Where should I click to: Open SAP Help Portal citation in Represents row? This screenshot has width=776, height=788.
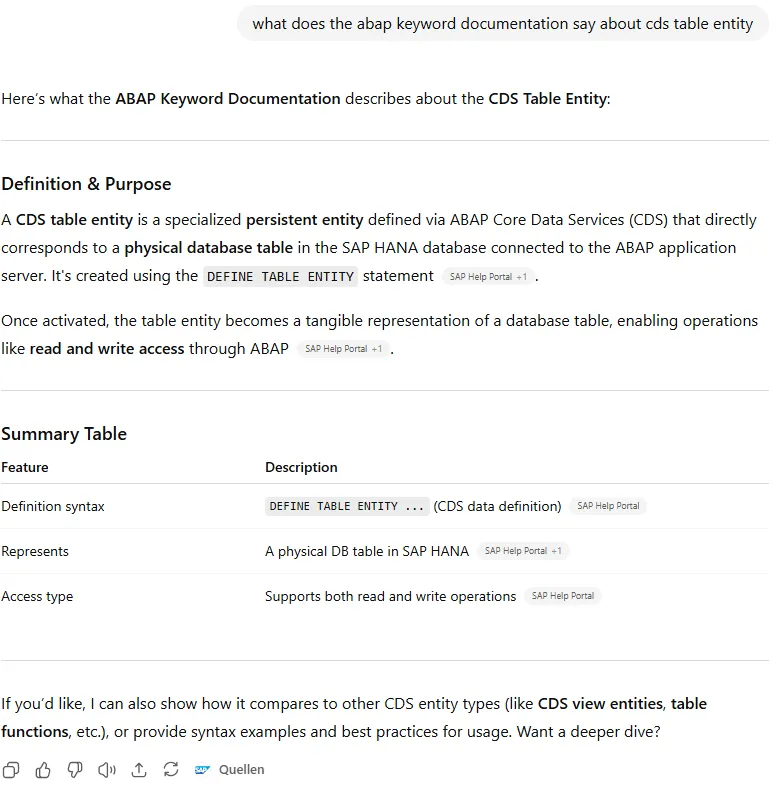tap(522, 551)
